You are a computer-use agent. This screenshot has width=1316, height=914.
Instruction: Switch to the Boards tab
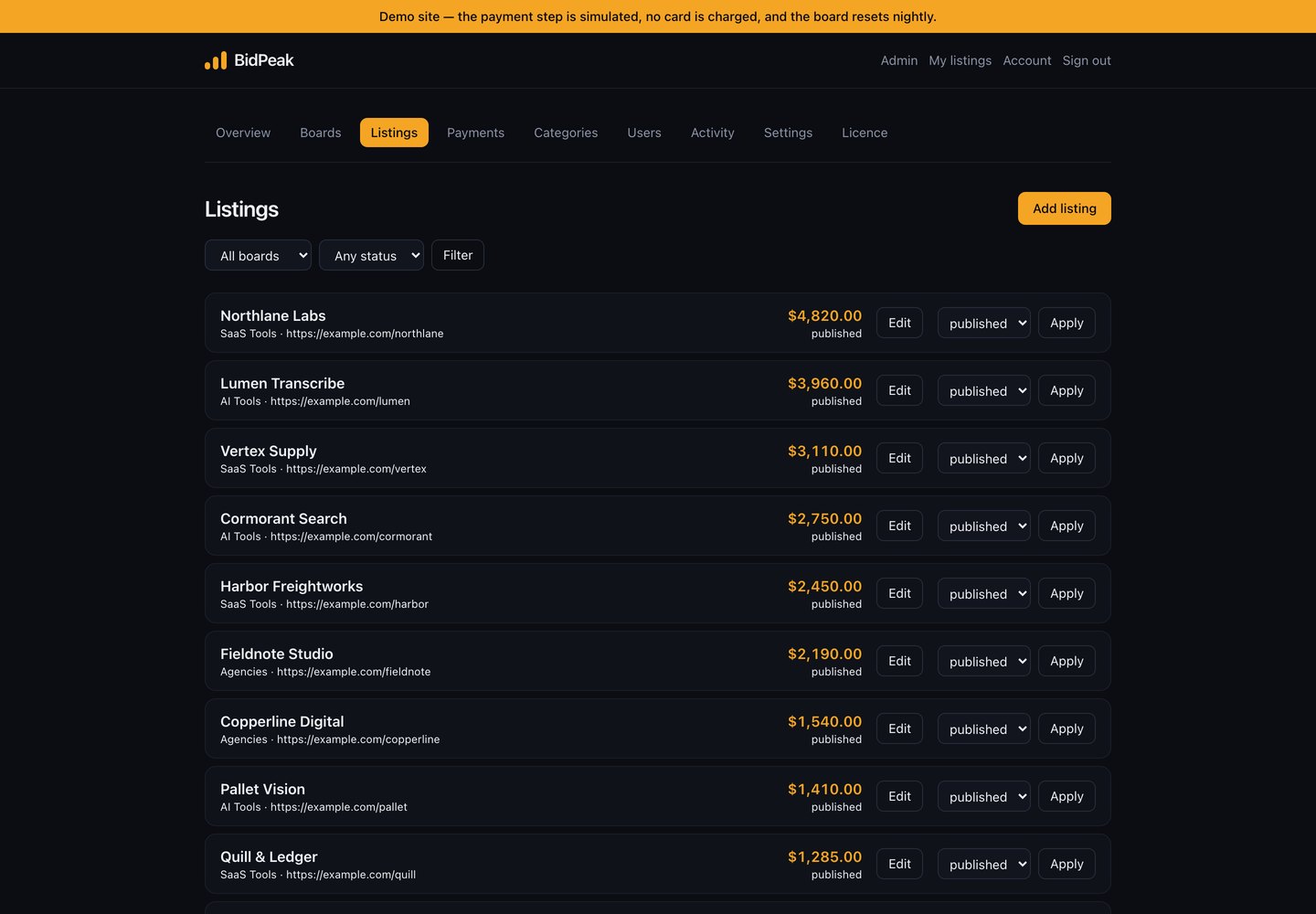pyautogui.click(x=321, y=133)
